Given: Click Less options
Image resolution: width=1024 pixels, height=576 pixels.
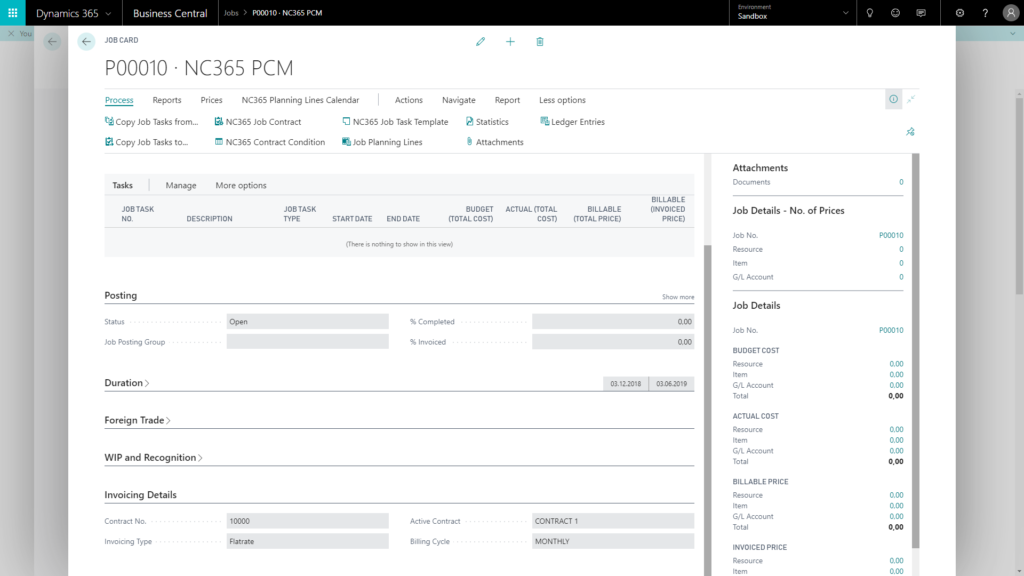Looking at the screenshot, I should (562, 100).
